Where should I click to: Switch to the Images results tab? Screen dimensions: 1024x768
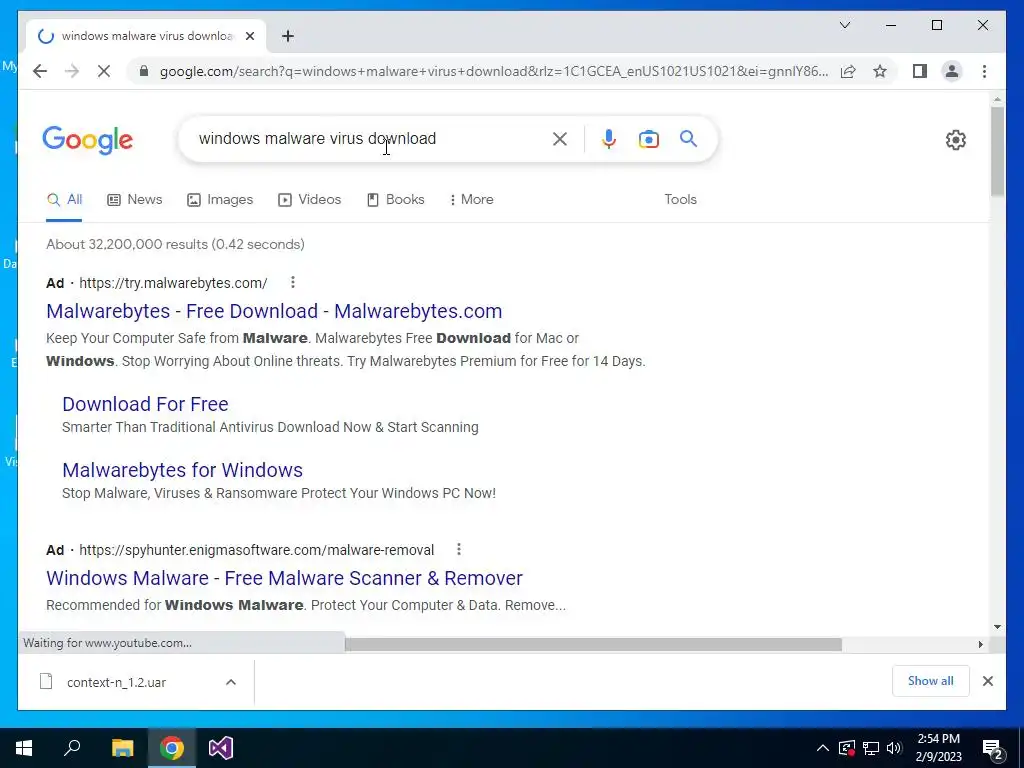[220, 199]
